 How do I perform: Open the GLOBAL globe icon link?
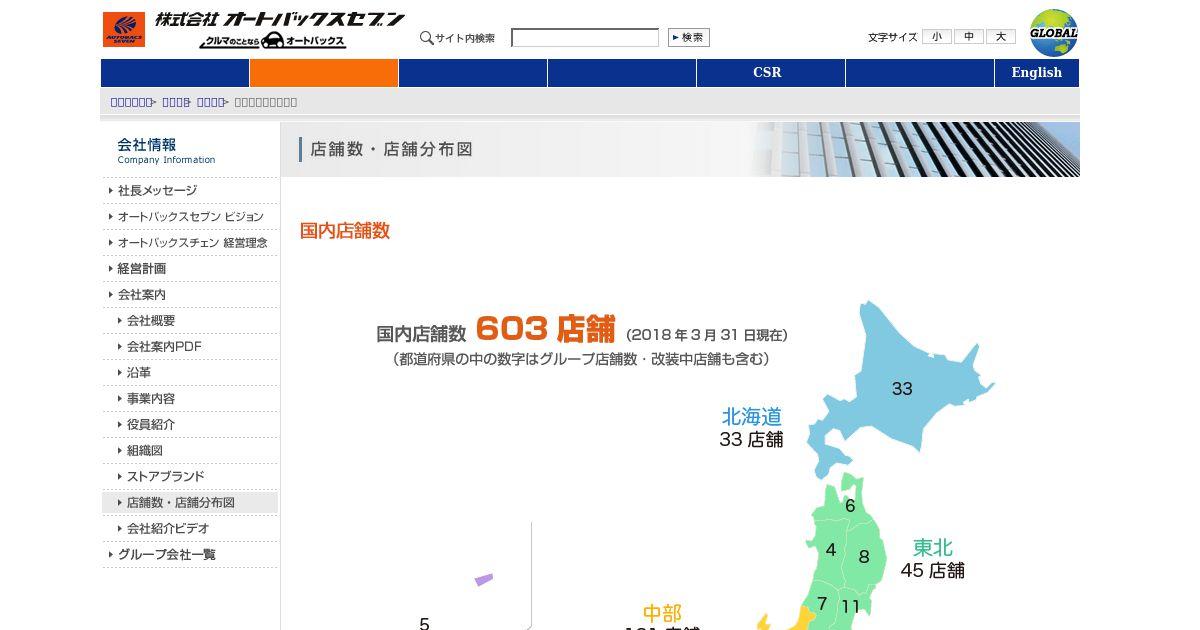1054,33
